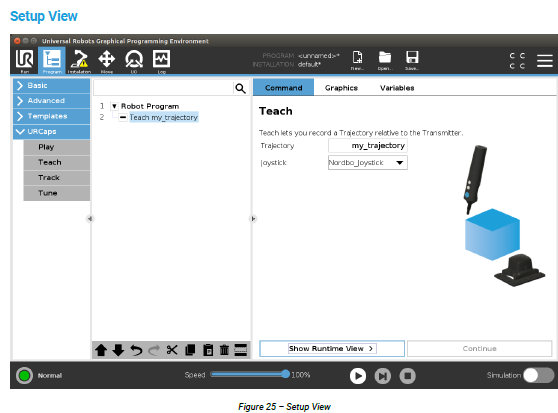Click Show Runtime View button
This screenshot has width=558, height=413.
[332, 348]
